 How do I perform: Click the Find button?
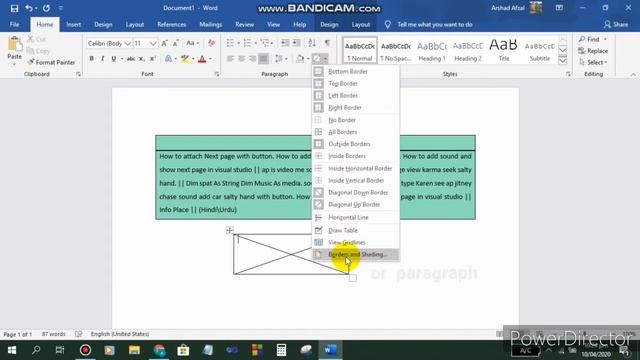(x=589, y=39)
